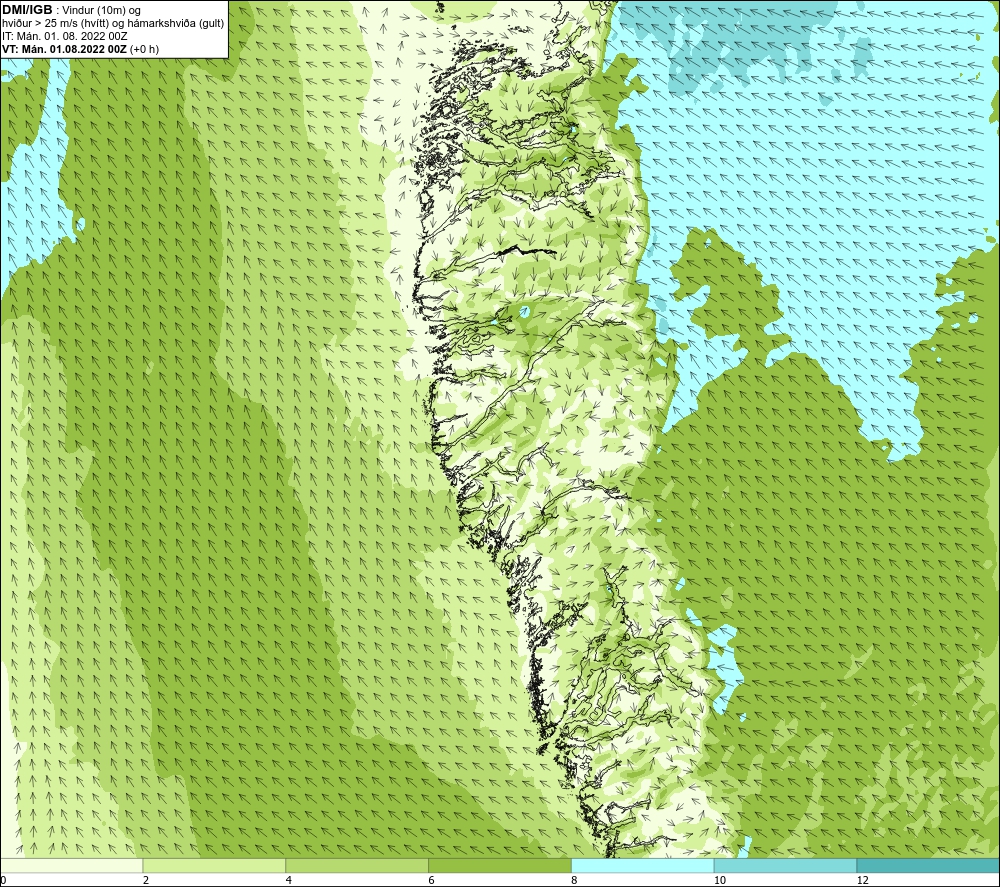Click the '6' scale tick label

(432, 881)
